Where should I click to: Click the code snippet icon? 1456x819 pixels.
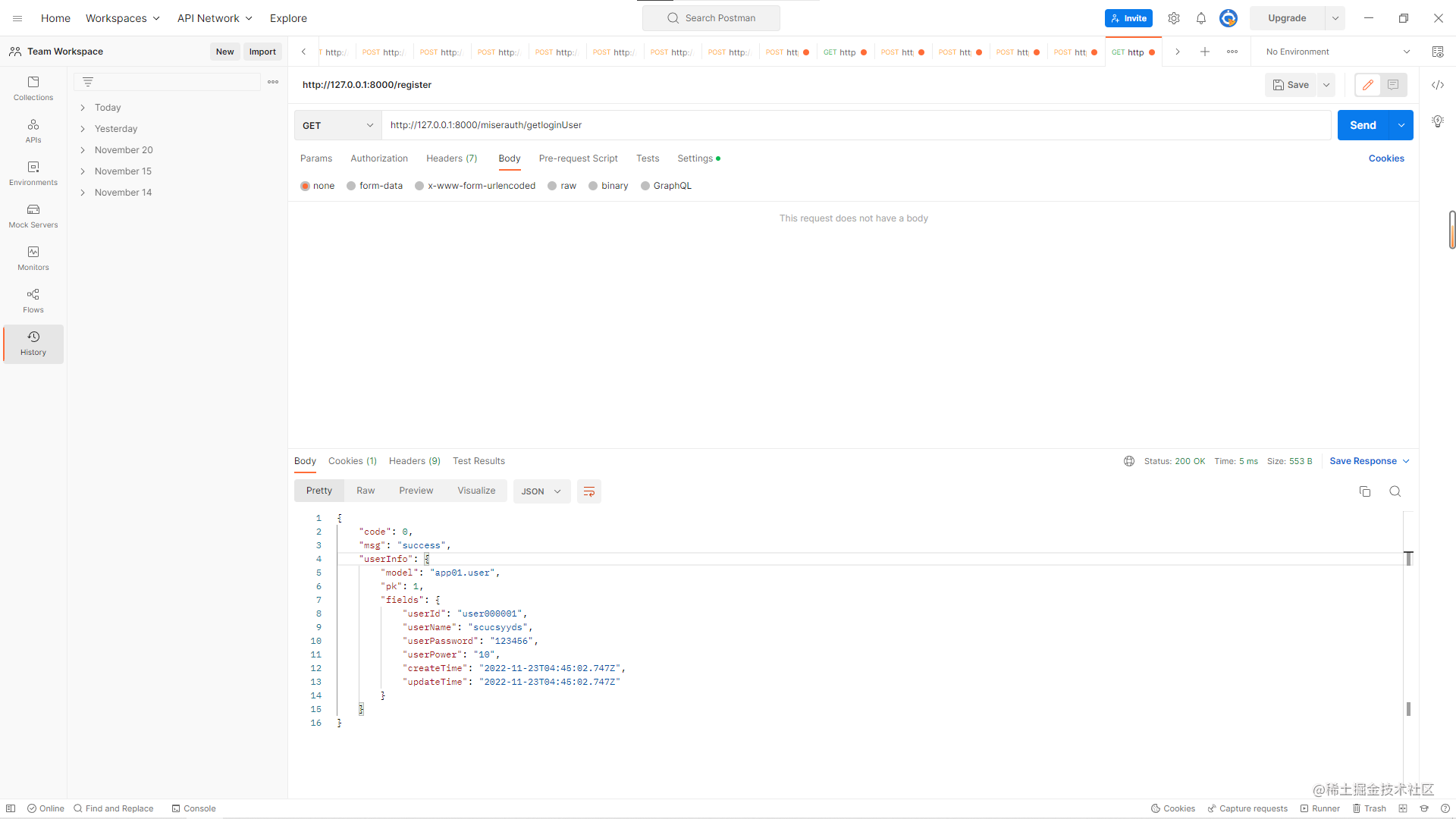click(1438, 85)
